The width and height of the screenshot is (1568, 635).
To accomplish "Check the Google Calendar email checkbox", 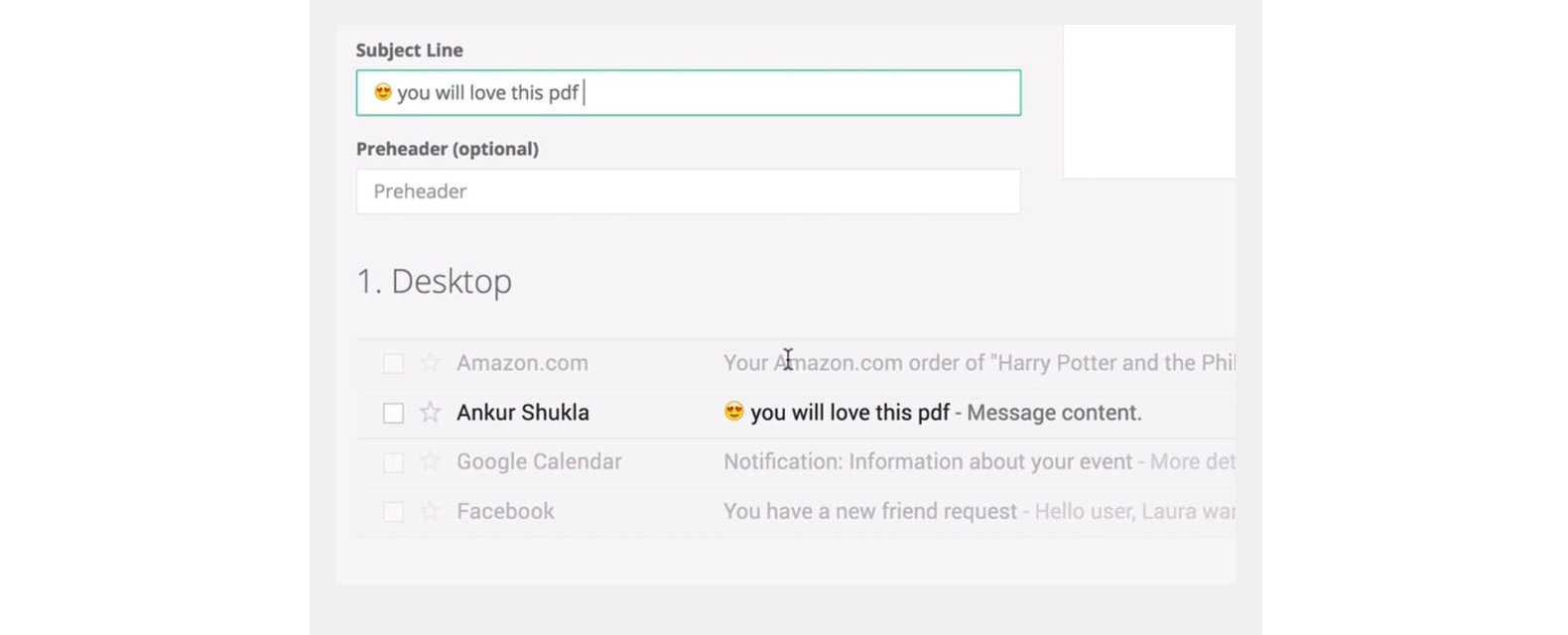I will click(x=393, y=462).
